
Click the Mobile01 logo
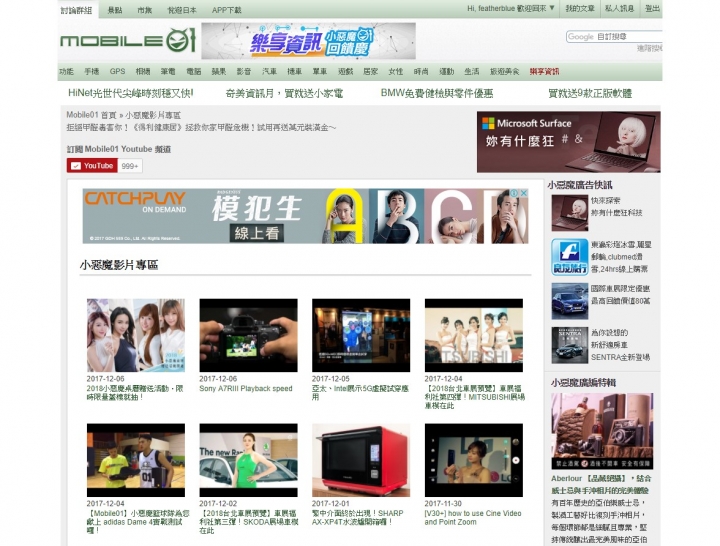128,40
